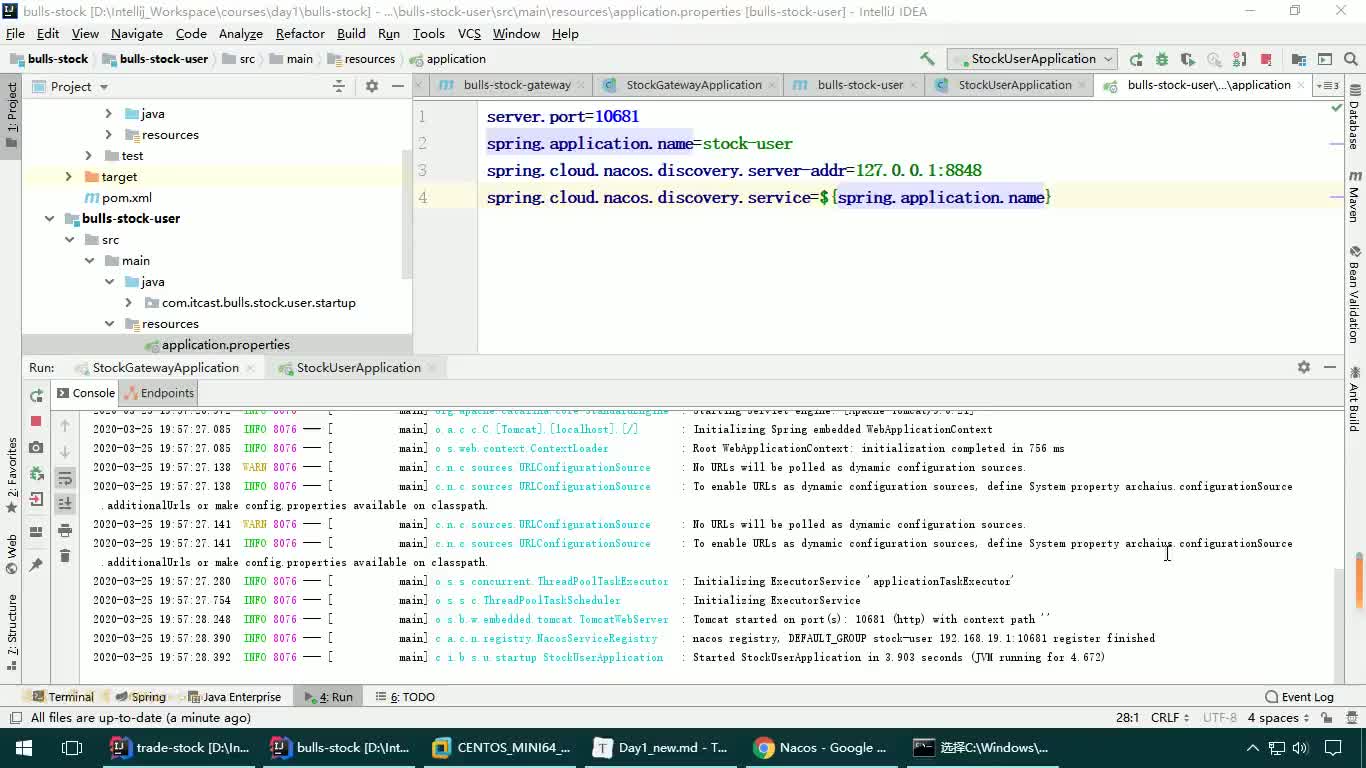This screenshot has height=768, width=1366.
Task: Toggle soft-wrap in console
Action: click(65, 477)
